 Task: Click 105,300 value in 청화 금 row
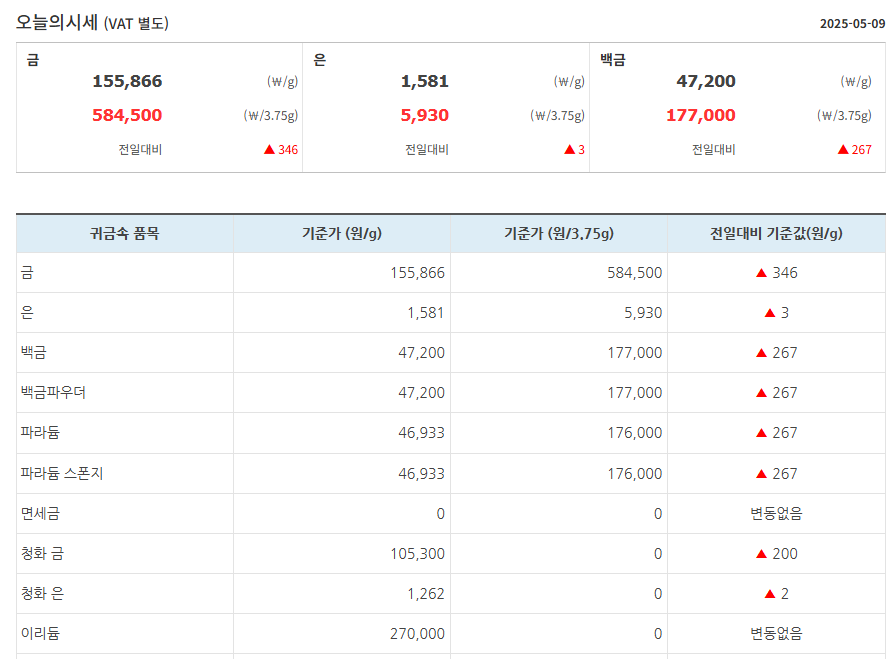[x=417, y=554]
